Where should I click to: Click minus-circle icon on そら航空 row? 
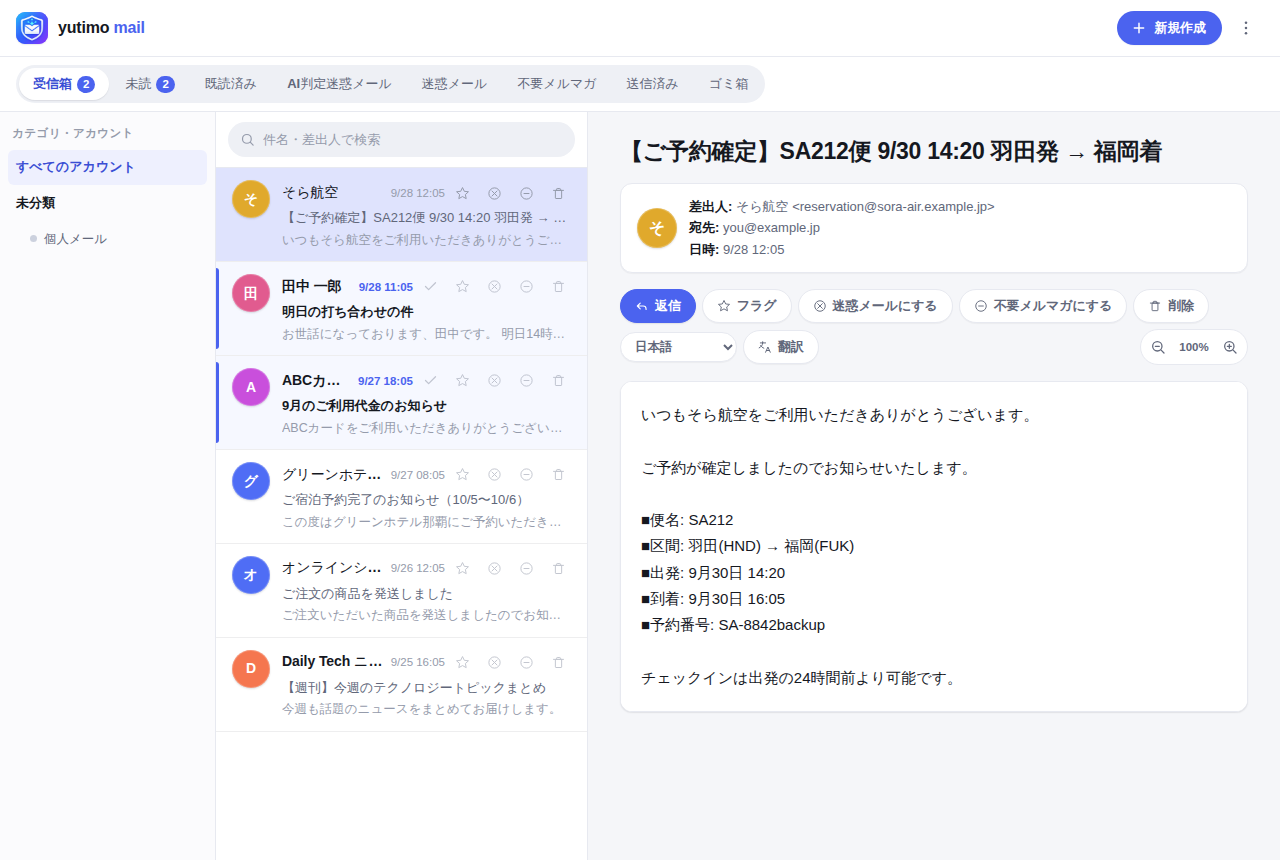tap(526, 193)
